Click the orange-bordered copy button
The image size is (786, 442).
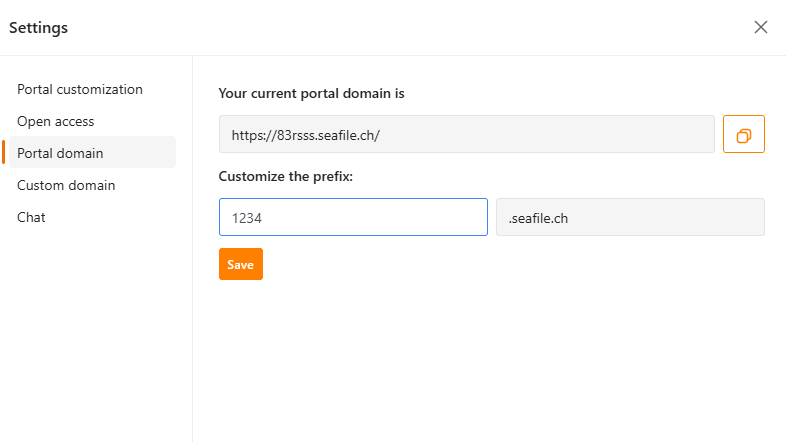tap(743, 134)
